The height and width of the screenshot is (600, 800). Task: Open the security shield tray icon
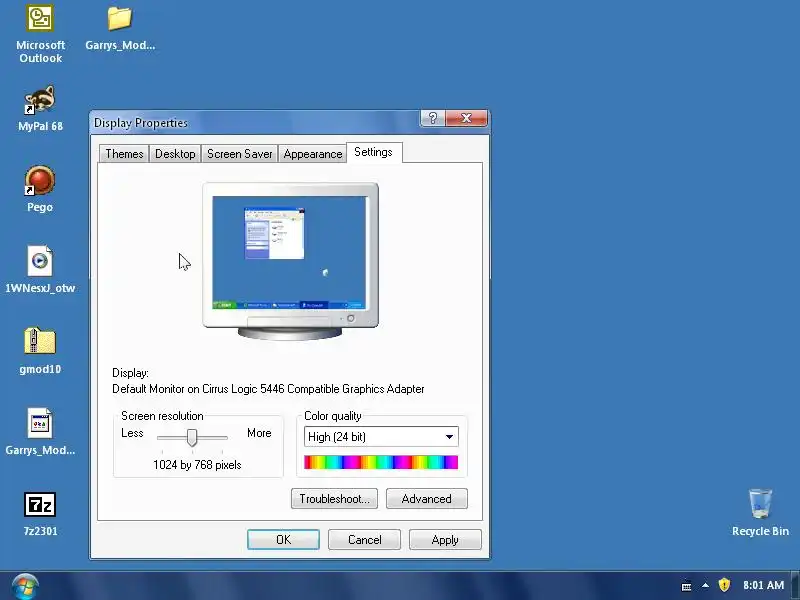click(x=724, y=585)
